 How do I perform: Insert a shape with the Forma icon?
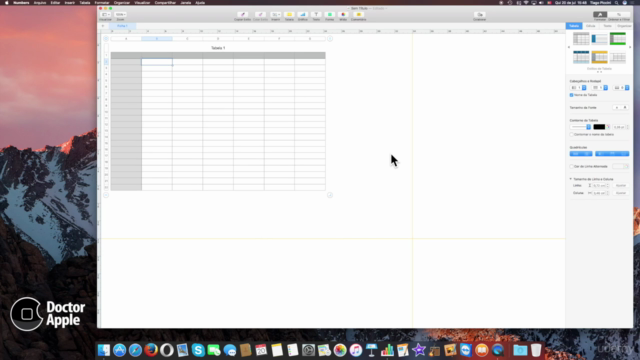click(x=329, y=15)
